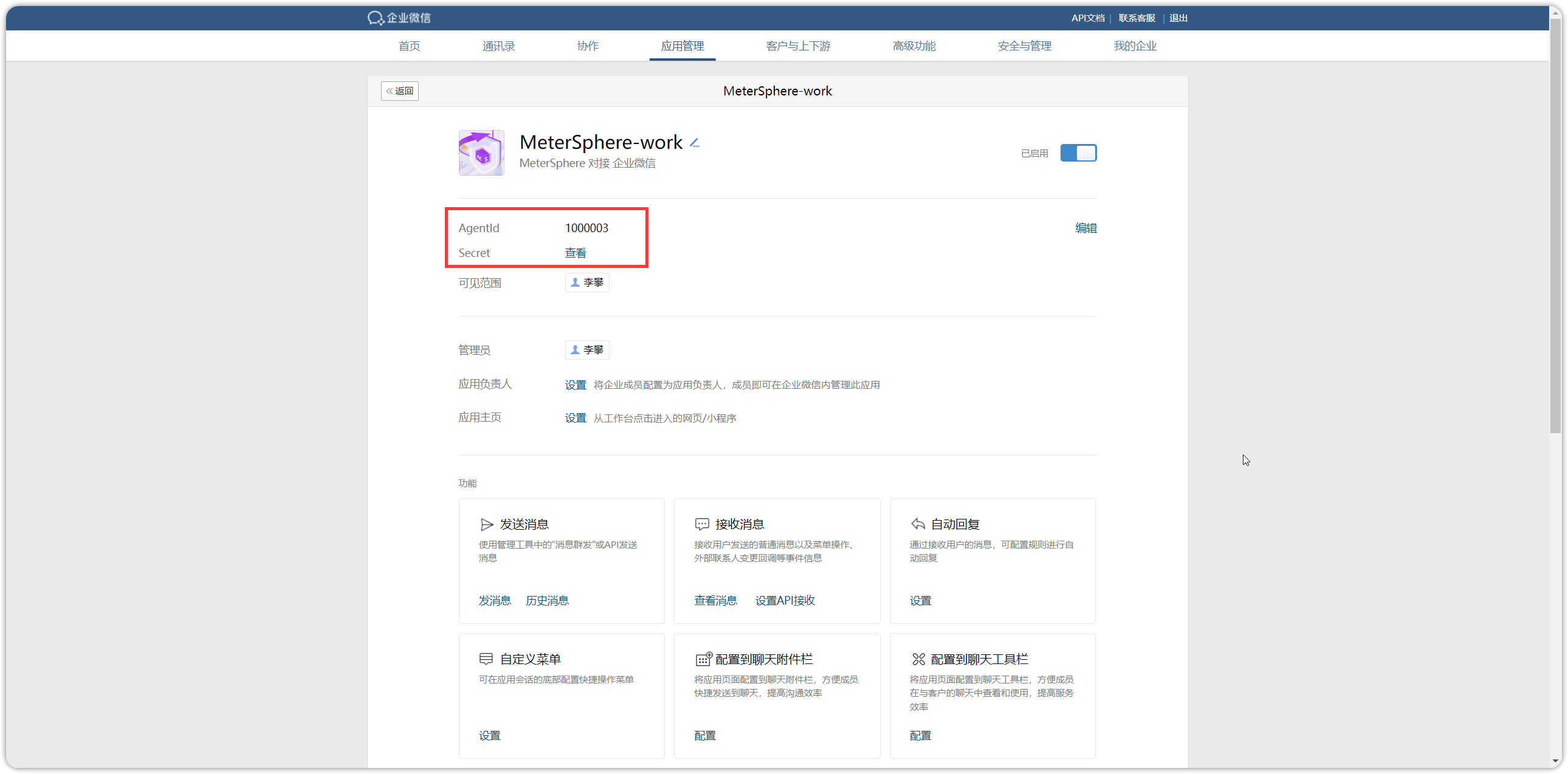This screenshot has height=774, width=1568.
Task: Open the 客户与上下游 tab
Action: coord(798,46)
